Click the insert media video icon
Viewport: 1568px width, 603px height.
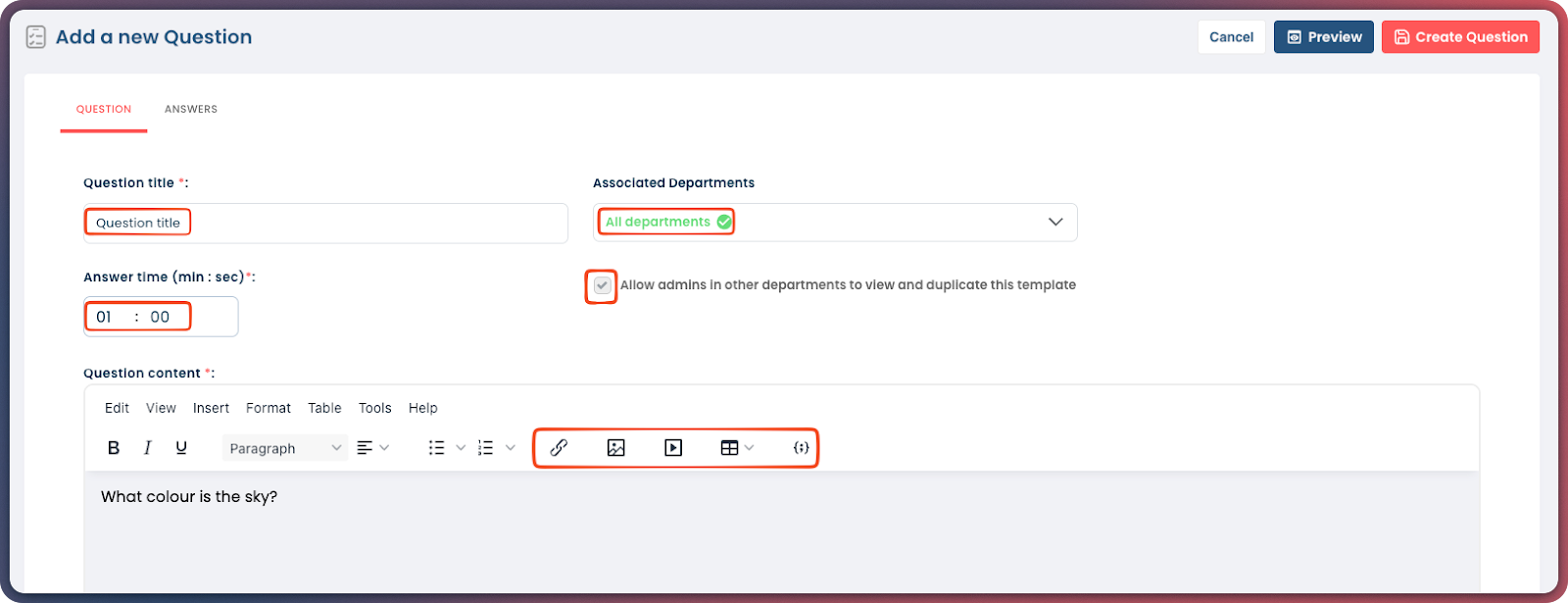click(x=673, y=448)
